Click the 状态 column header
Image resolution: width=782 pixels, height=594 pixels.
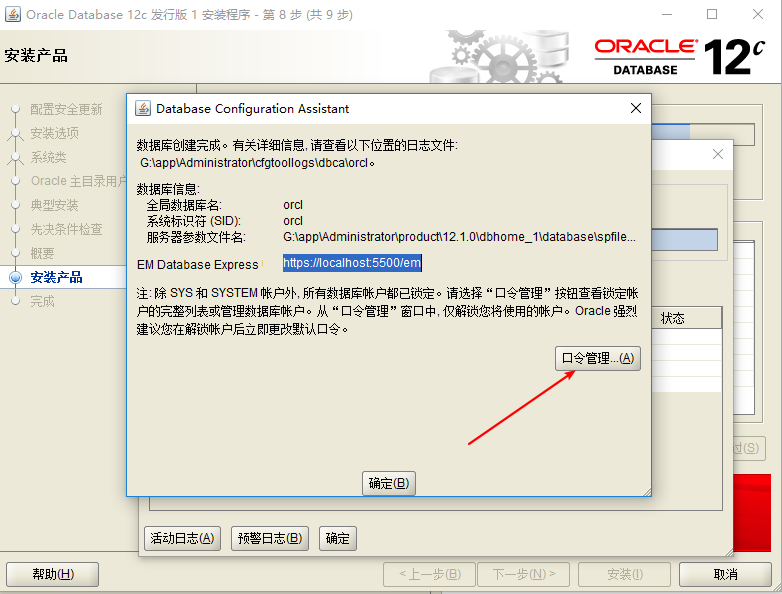coord(686,318)
